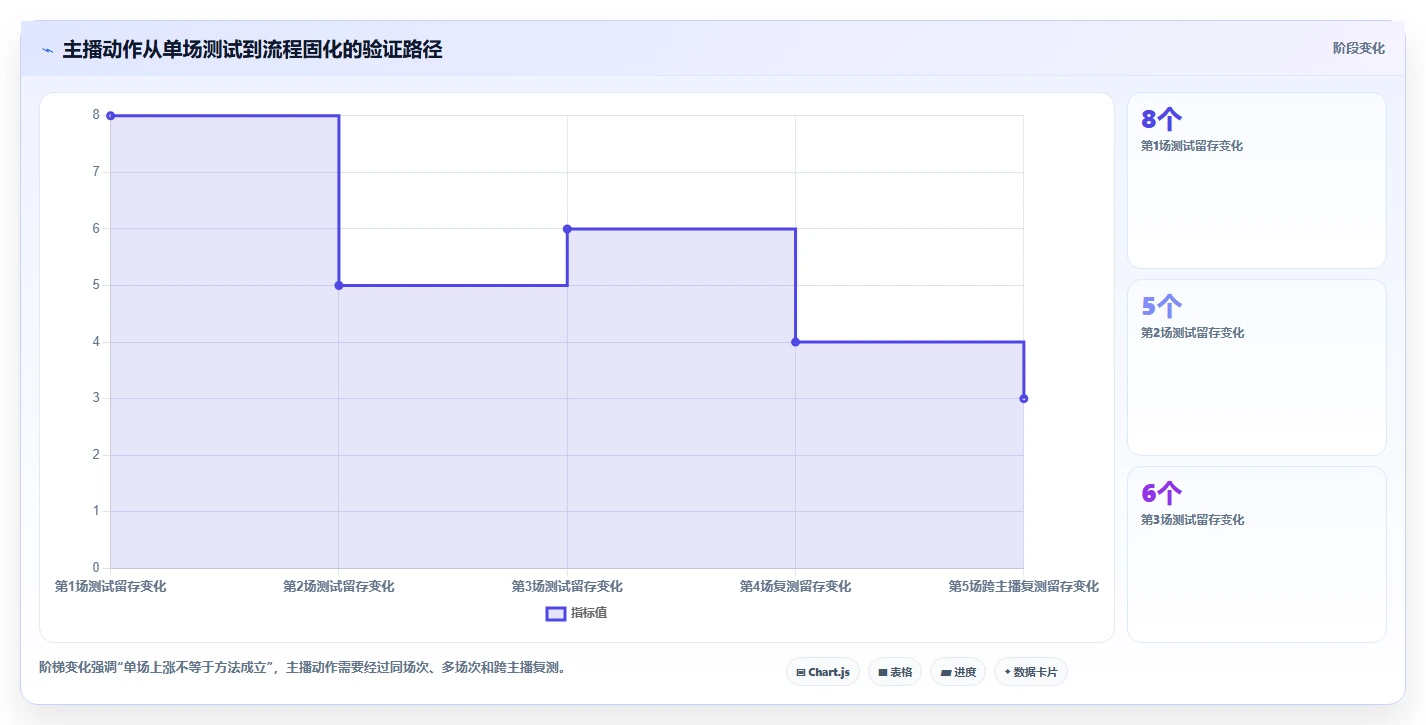Click the x-axis label 第3场测试留存变化

tap(567, 586)
